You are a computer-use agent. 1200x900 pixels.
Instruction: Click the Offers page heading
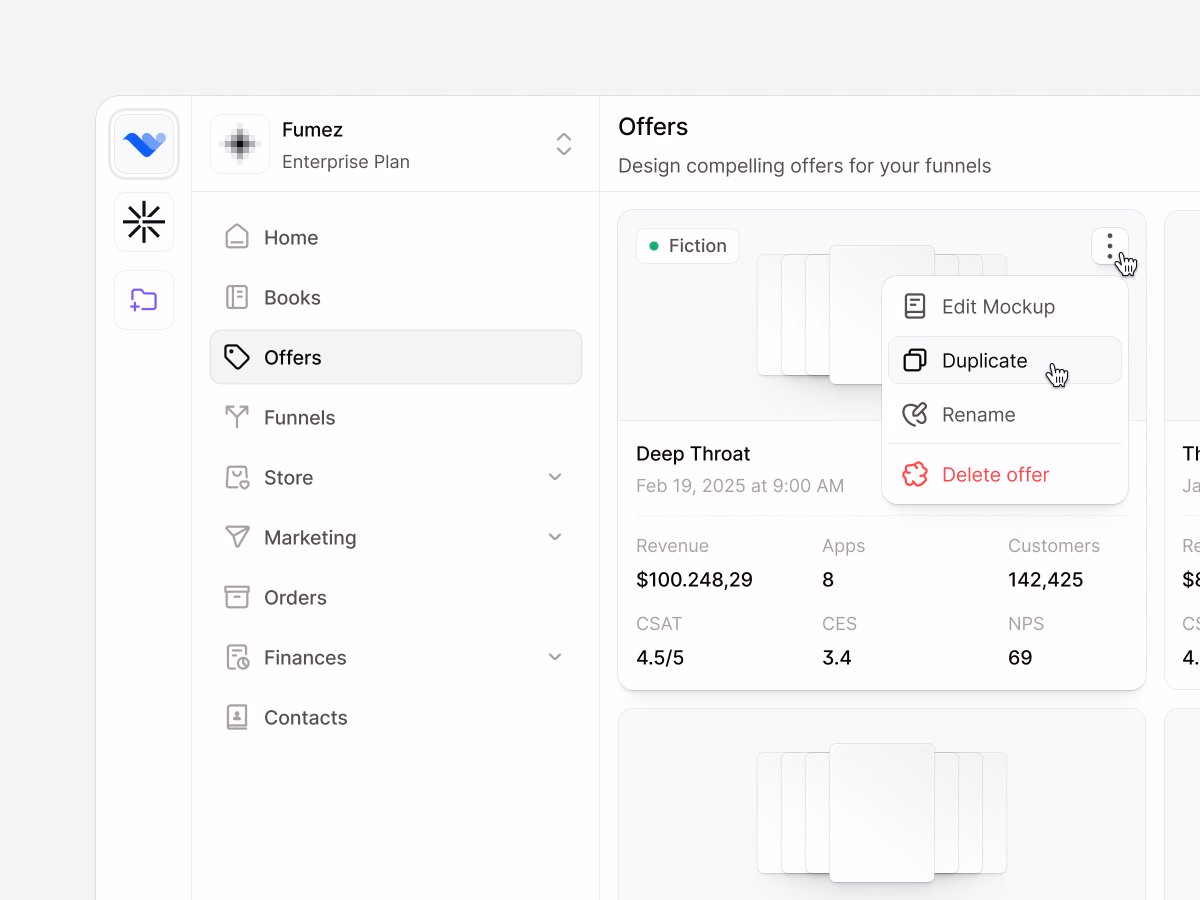click(x=653, y=127)
